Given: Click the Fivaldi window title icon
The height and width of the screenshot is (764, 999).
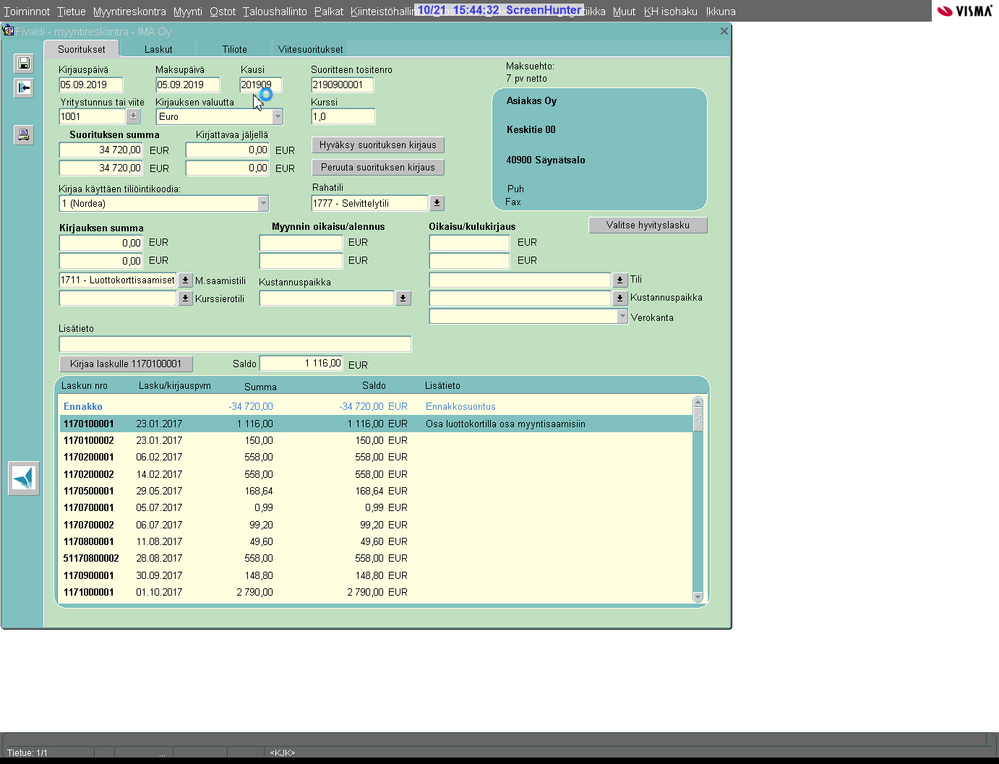Looking at the screenshot, I should 8,31.
